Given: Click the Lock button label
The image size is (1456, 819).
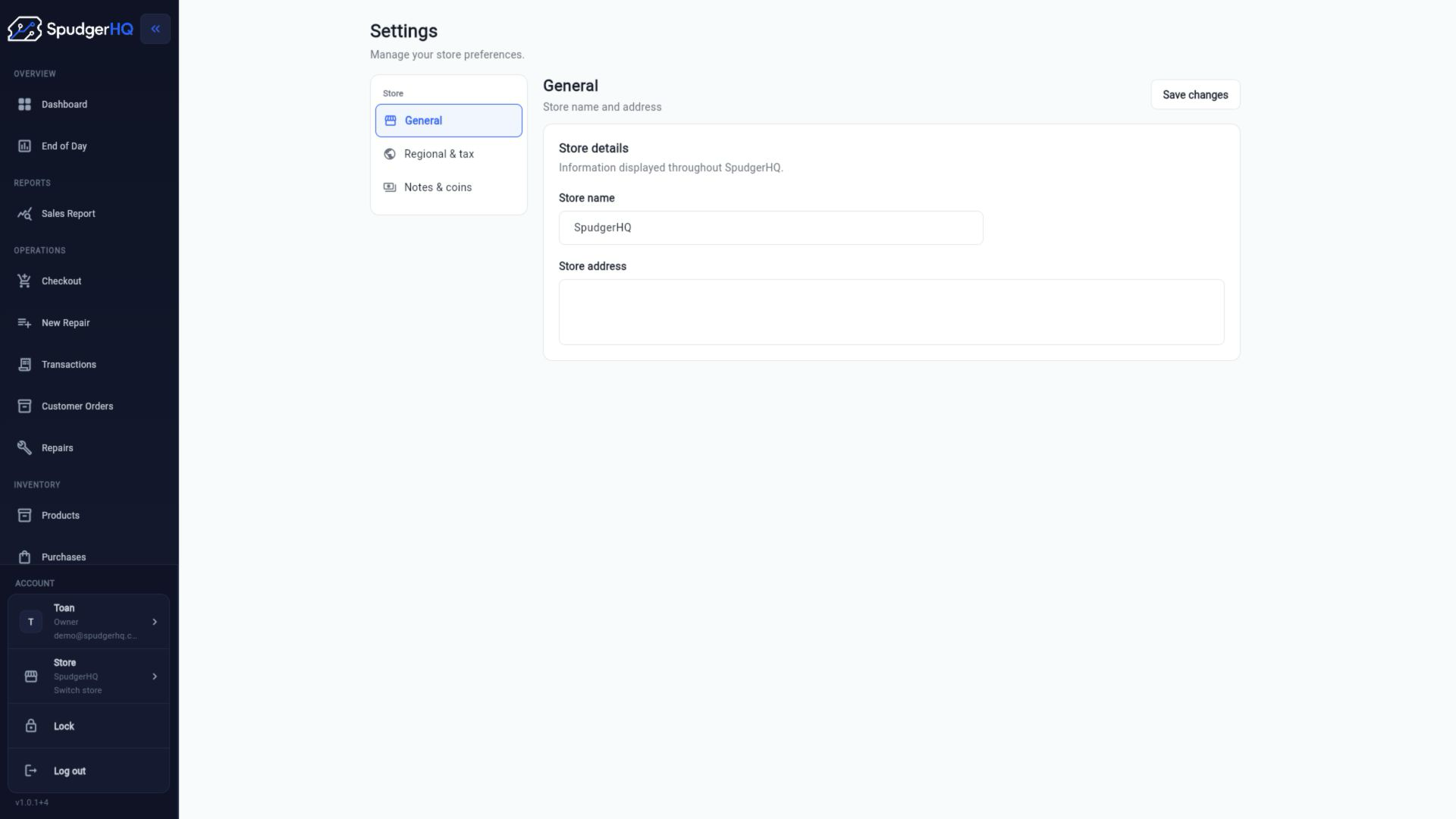Looking at the screenshot, I should (x=64, y=726).
